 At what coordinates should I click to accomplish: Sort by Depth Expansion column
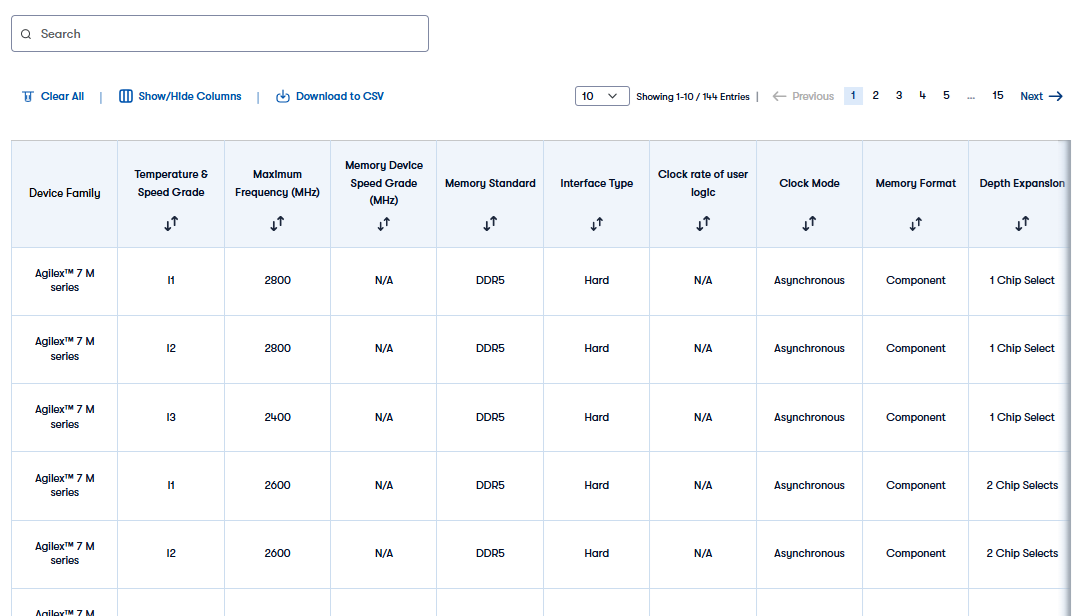1021,224
